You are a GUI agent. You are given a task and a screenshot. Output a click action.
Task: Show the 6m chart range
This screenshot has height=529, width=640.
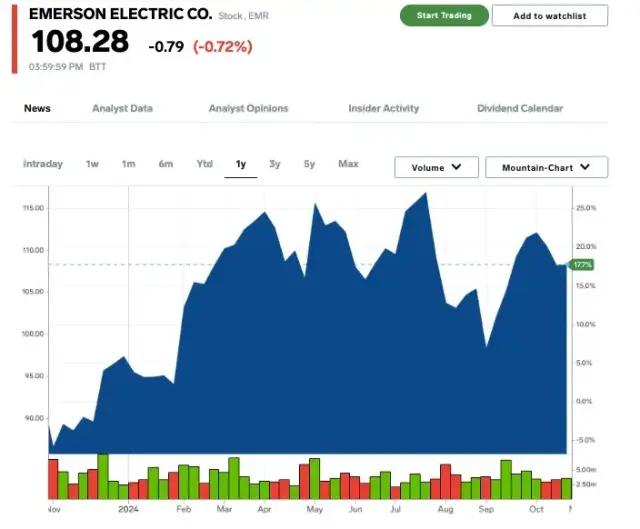pos(165,164)
